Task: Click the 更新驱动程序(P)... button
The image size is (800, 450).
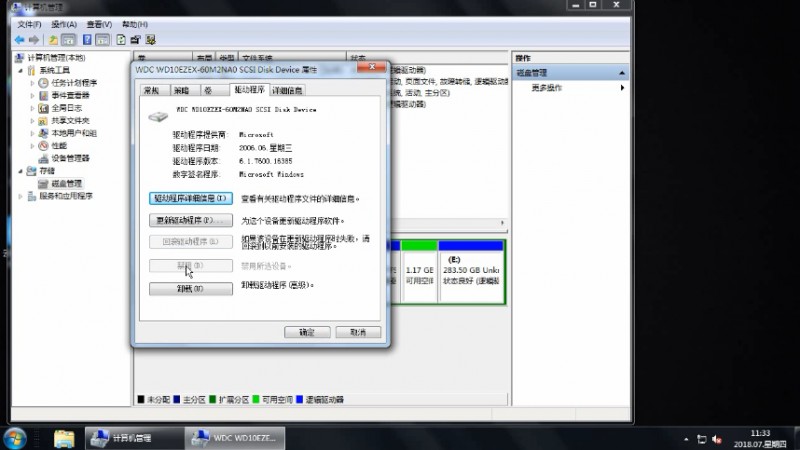Action: tap(191, 220)
